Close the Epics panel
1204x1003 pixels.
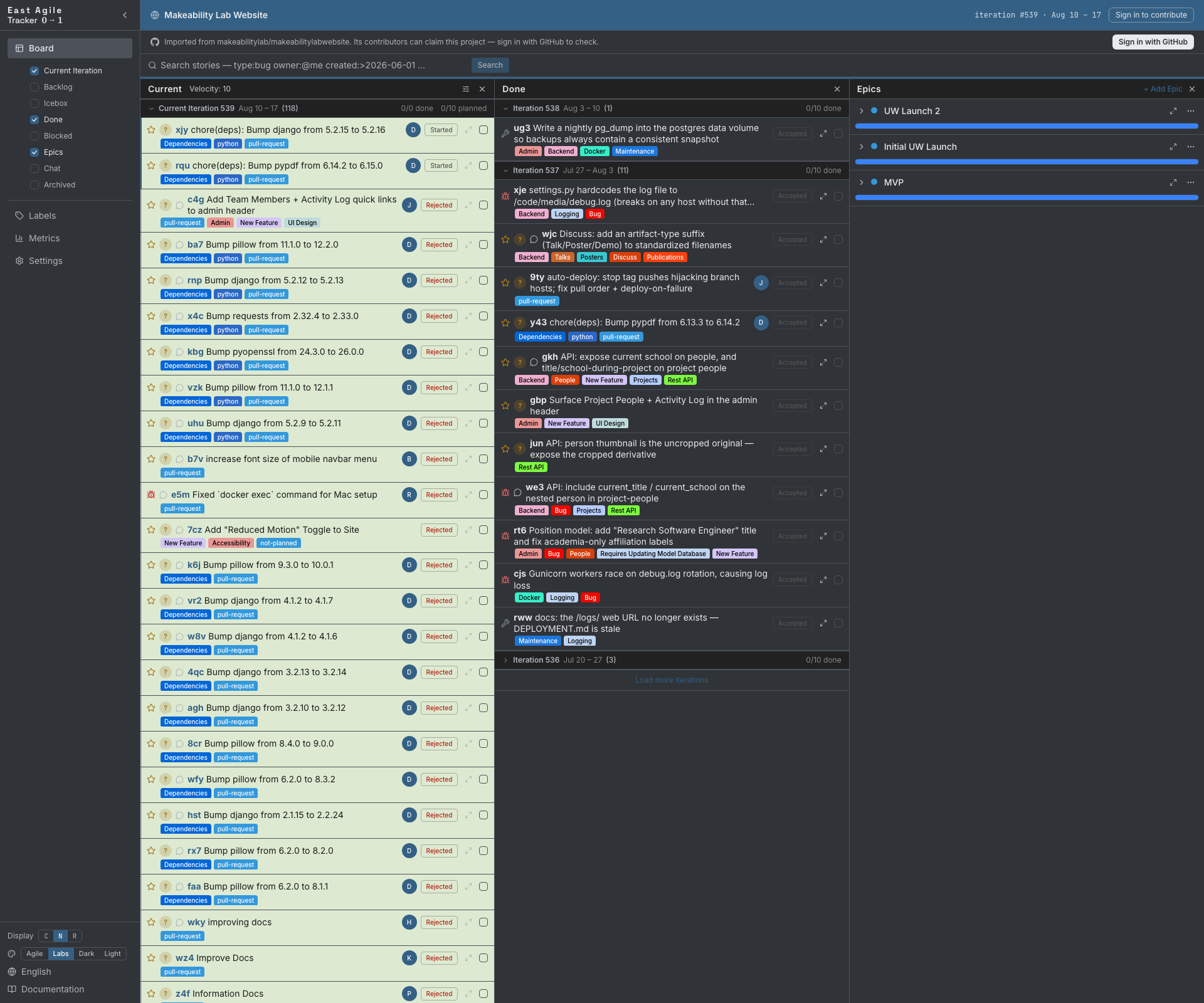pyautogui.click(x=1192, y=89)
